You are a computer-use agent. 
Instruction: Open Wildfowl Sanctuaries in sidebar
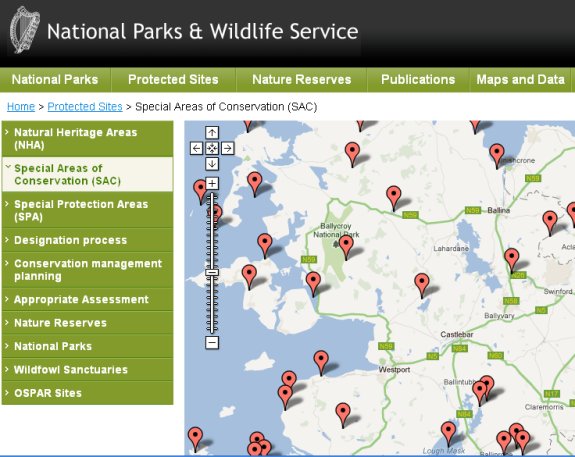[87, 370]
